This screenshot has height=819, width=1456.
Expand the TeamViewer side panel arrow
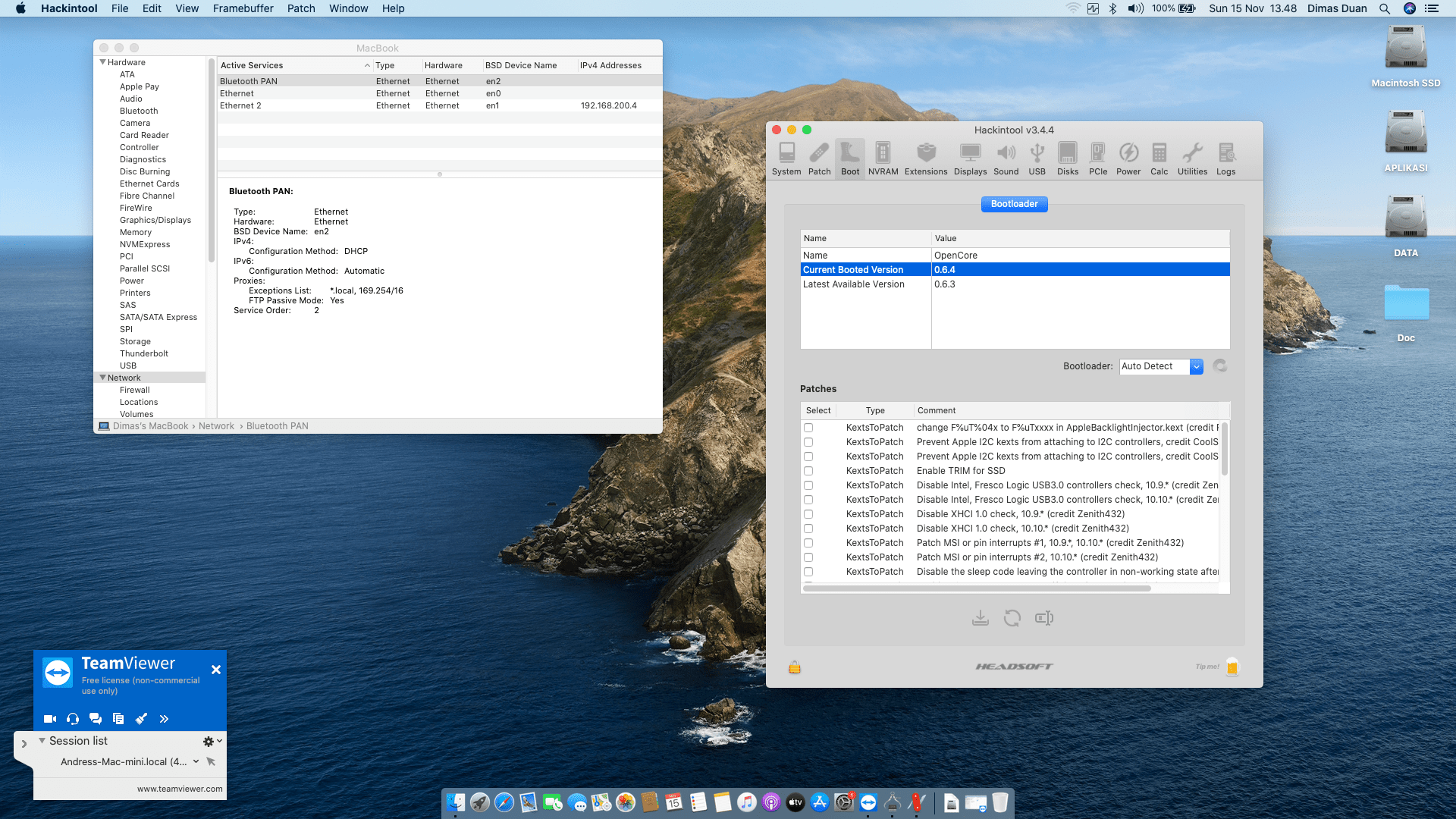pos(24,744)
